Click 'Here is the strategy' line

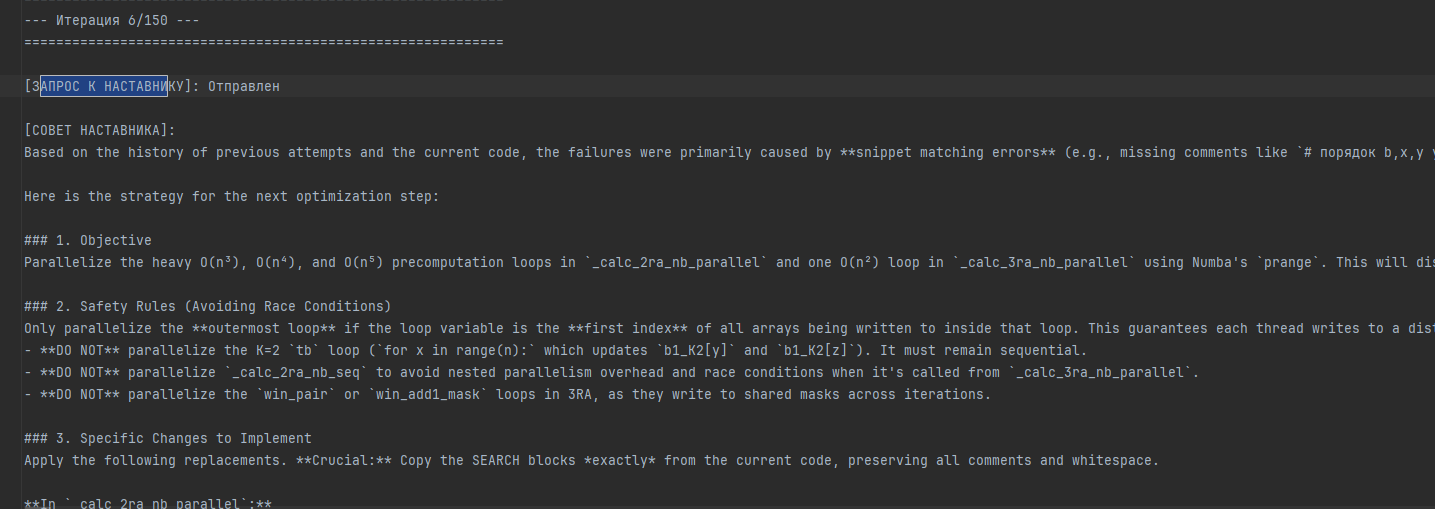[232, 196]
